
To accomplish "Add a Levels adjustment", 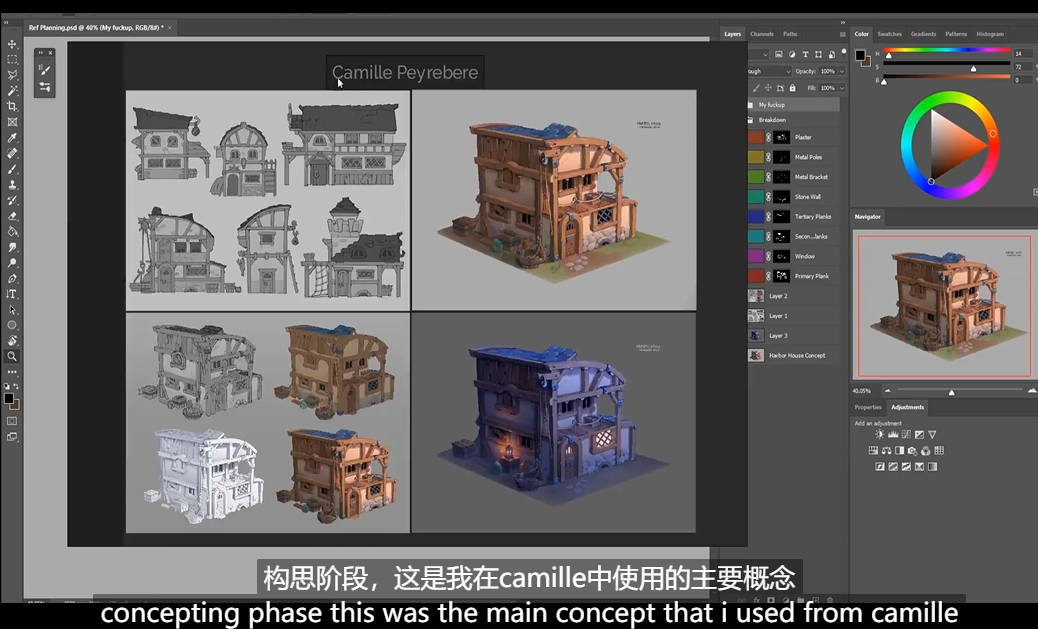I will pos(892,434).
